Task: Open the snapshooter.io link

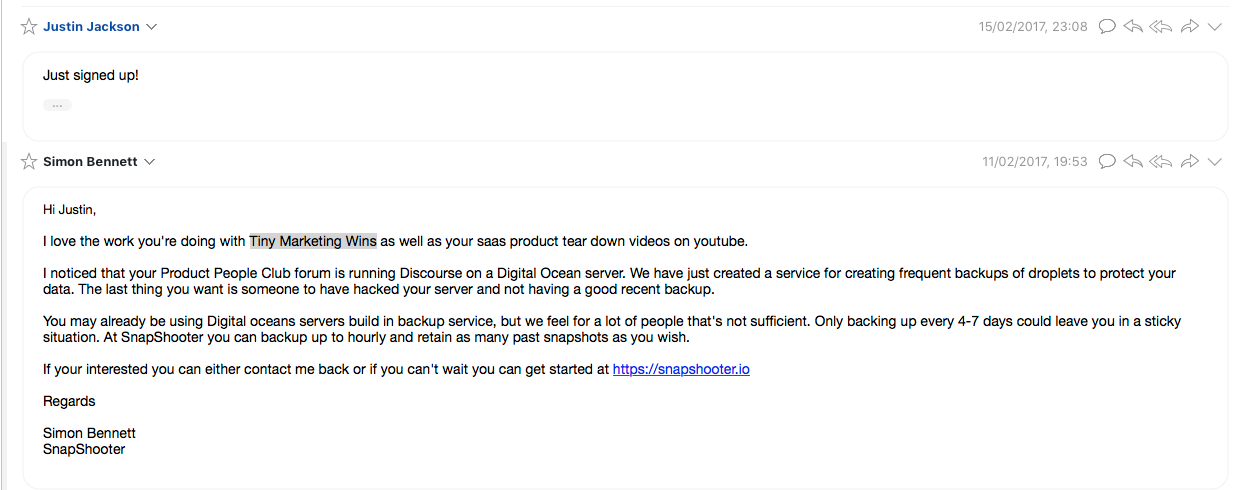Action: [x=681, y=369]
